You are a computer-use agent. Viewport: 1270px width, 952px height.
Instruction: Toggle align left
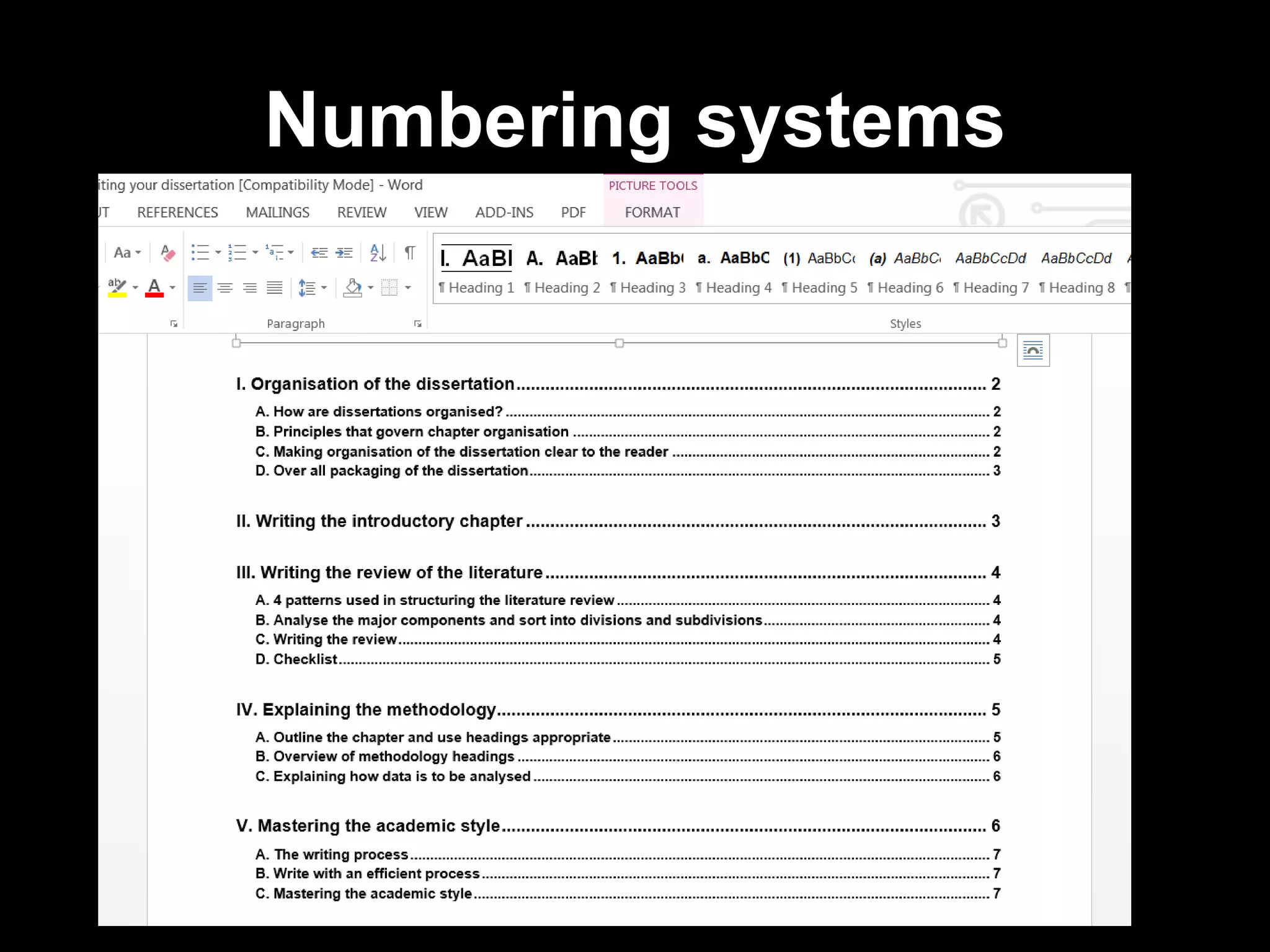pos(200,288)
